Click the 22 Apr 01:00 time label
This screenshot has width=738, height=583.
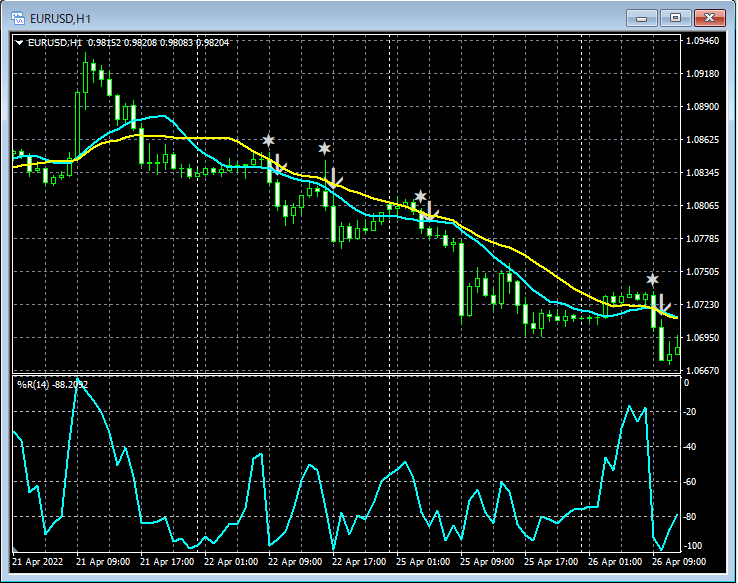[x=231, y=562]
